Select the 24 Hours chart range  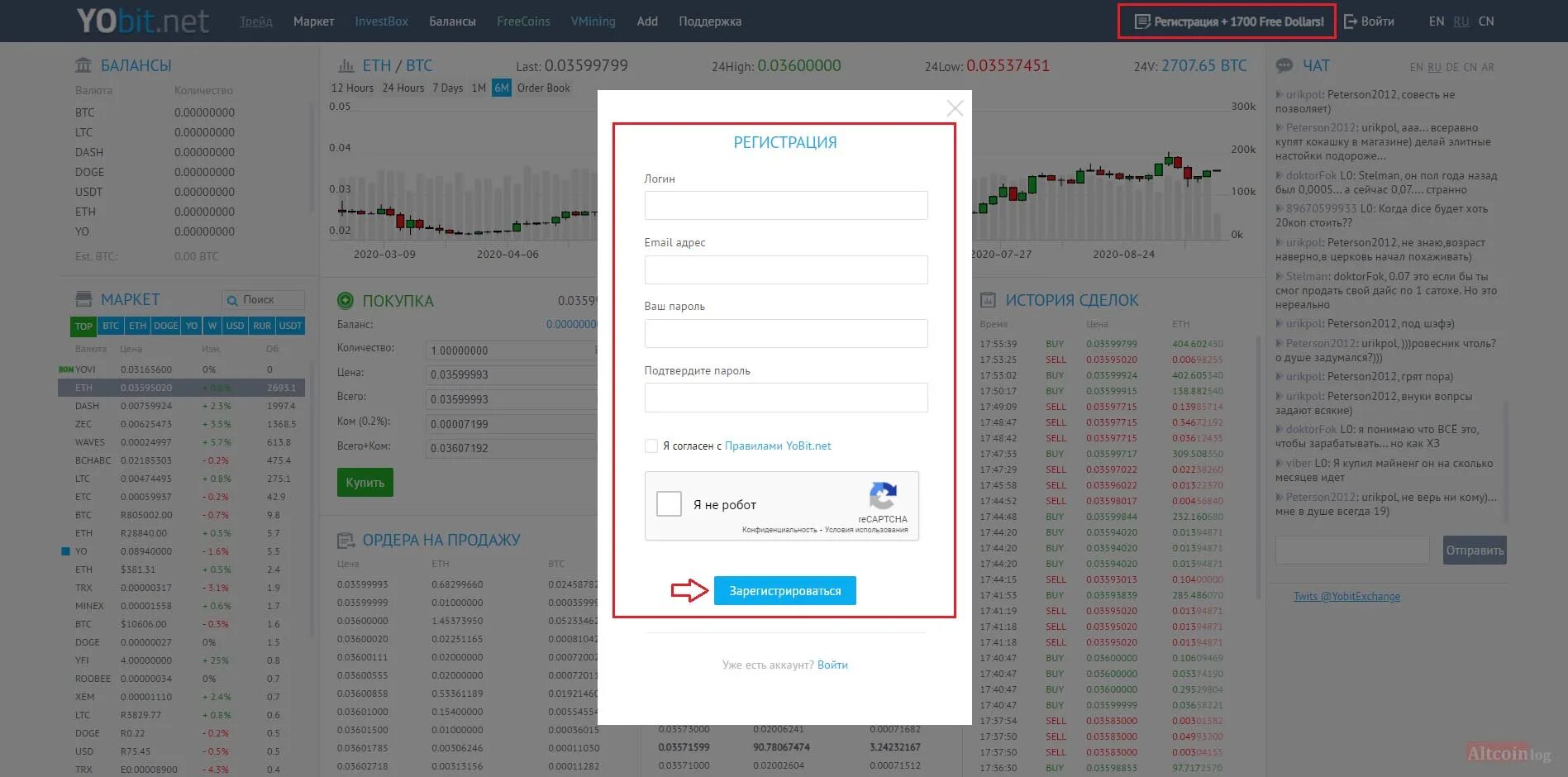[x=403, y=88]
